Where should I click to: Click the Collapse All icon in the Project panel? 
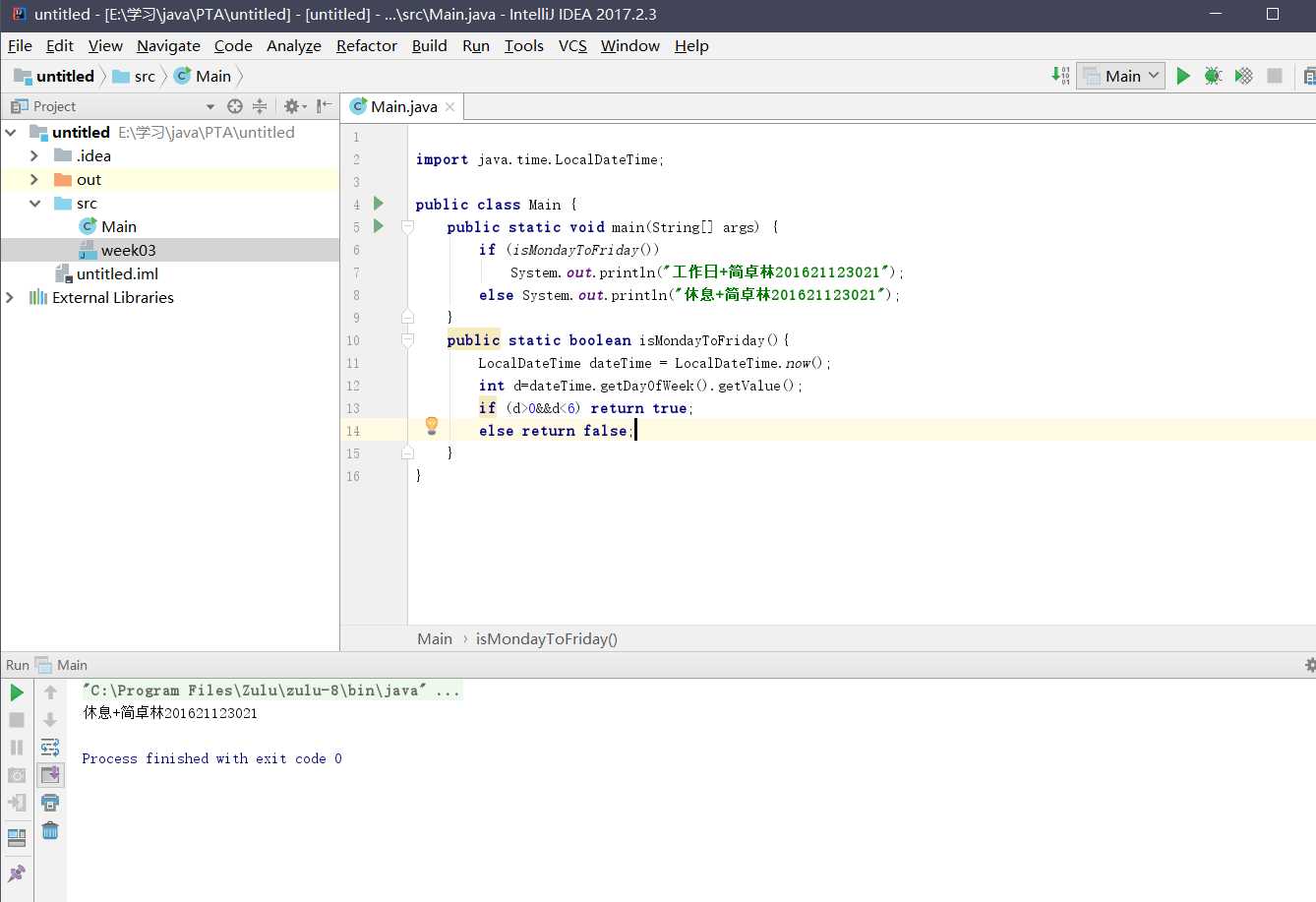click(260, 106)
